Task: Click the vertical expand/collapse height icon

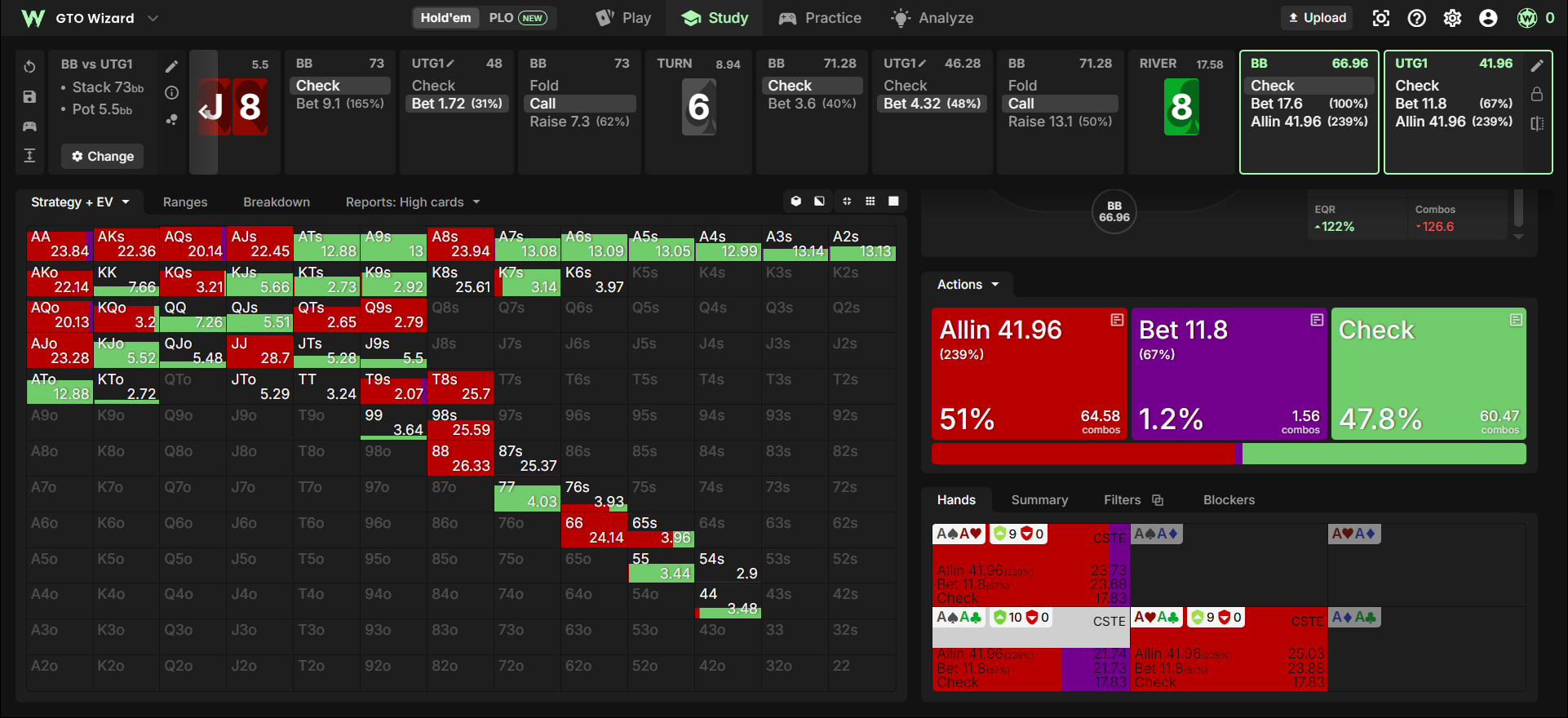Action: pyautogui.click(x=29, y=156)
